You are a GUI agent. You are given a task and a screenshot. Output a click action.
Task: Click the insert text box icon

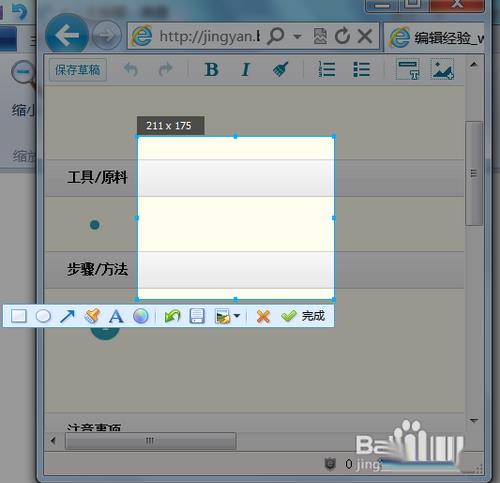(408, 69)
